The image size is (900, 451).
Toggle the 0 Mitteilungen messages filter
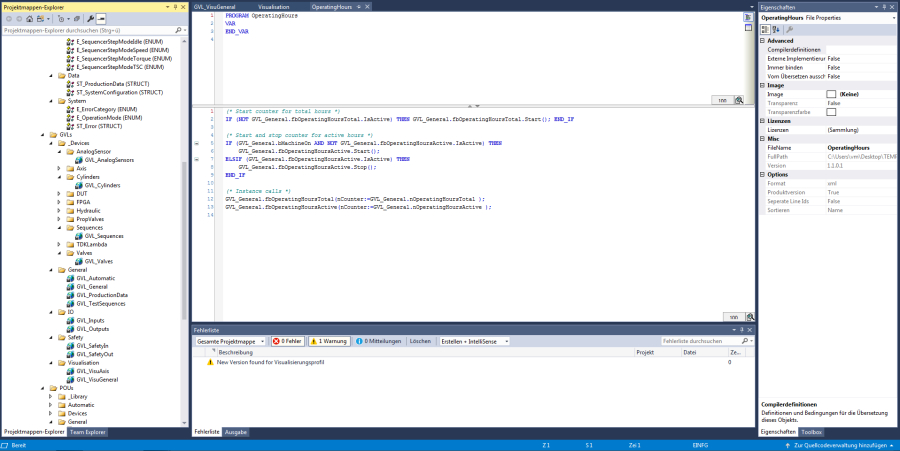pos(378,341)
